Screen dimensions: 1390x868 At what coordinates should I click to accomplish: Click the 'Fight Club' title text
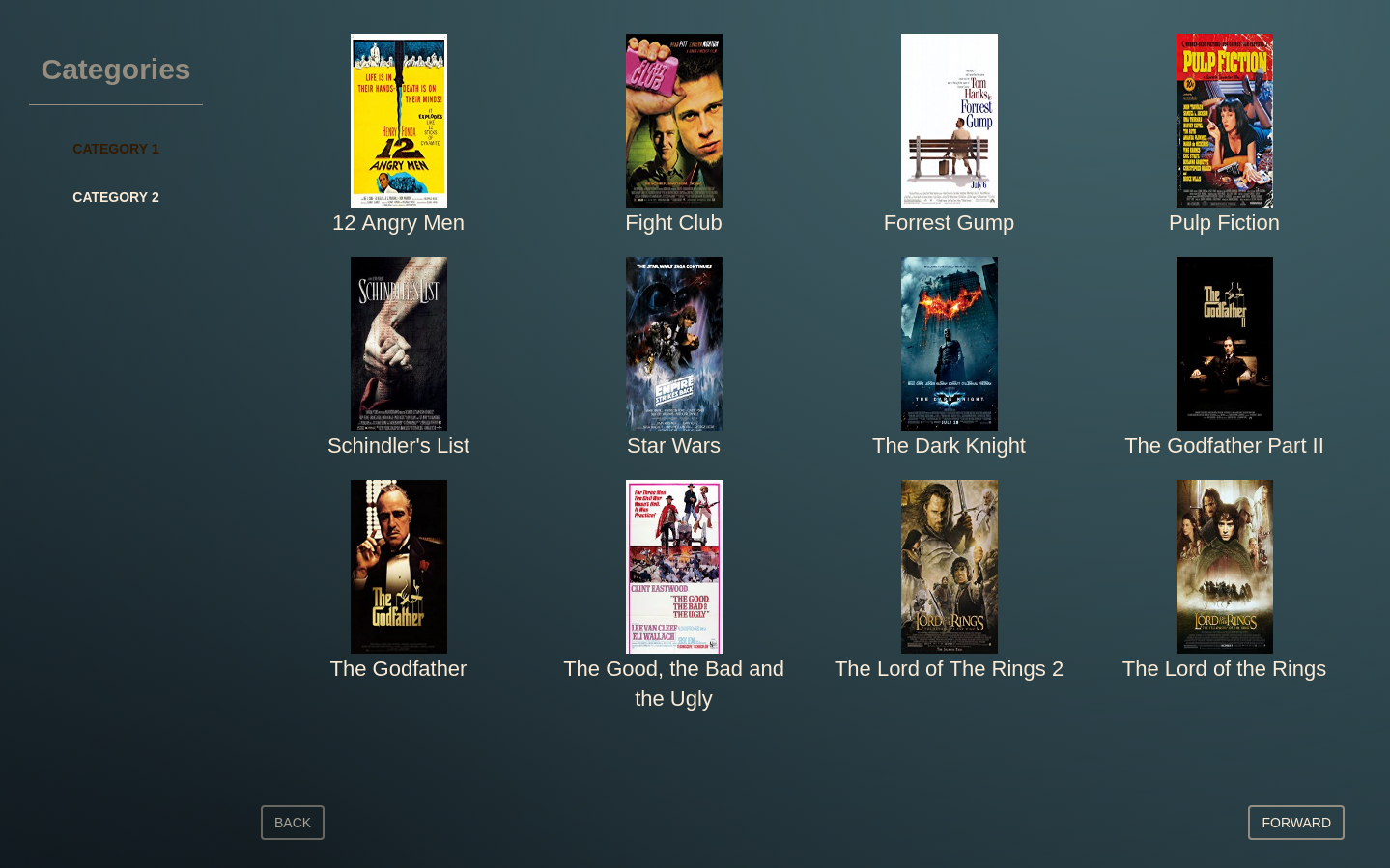pyautogui.click(x=673, y=223)
